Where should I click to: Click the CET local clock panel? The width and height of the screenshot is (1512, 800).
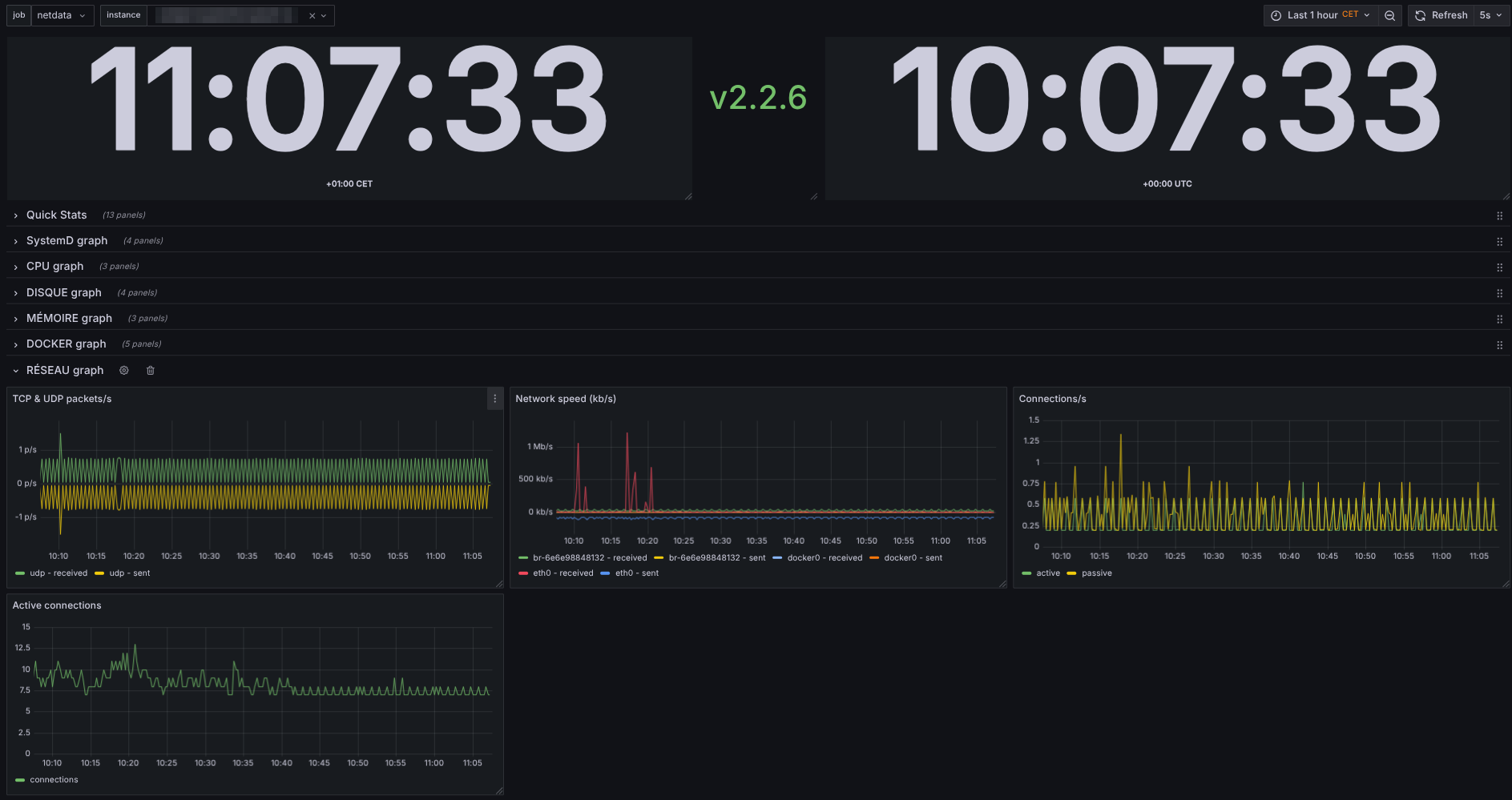(x=349, y=118)
